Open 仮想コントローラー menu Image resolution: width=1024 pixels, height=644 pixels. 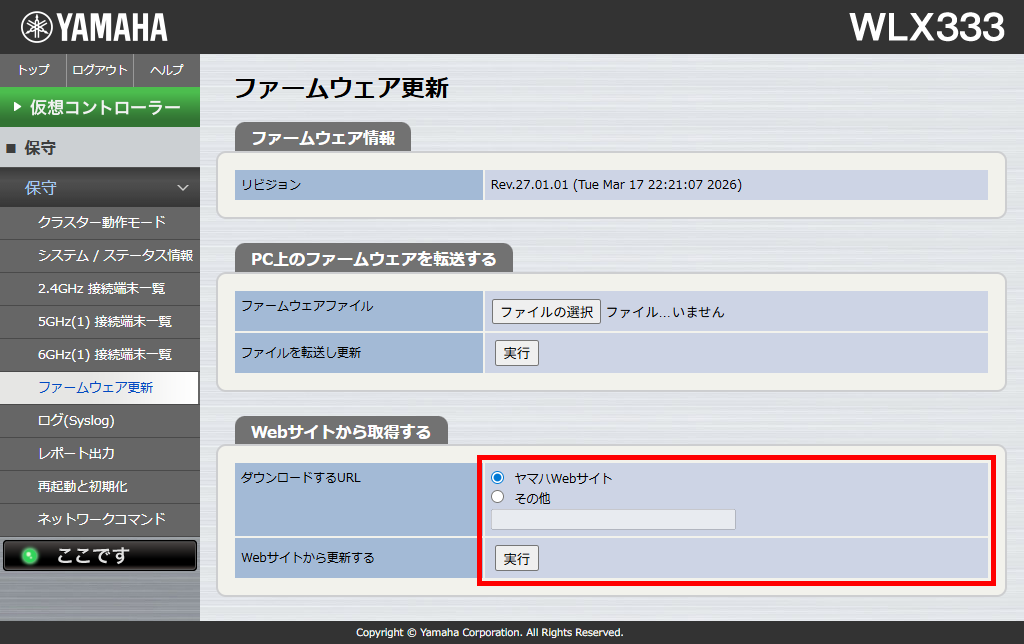coord(100,107)
